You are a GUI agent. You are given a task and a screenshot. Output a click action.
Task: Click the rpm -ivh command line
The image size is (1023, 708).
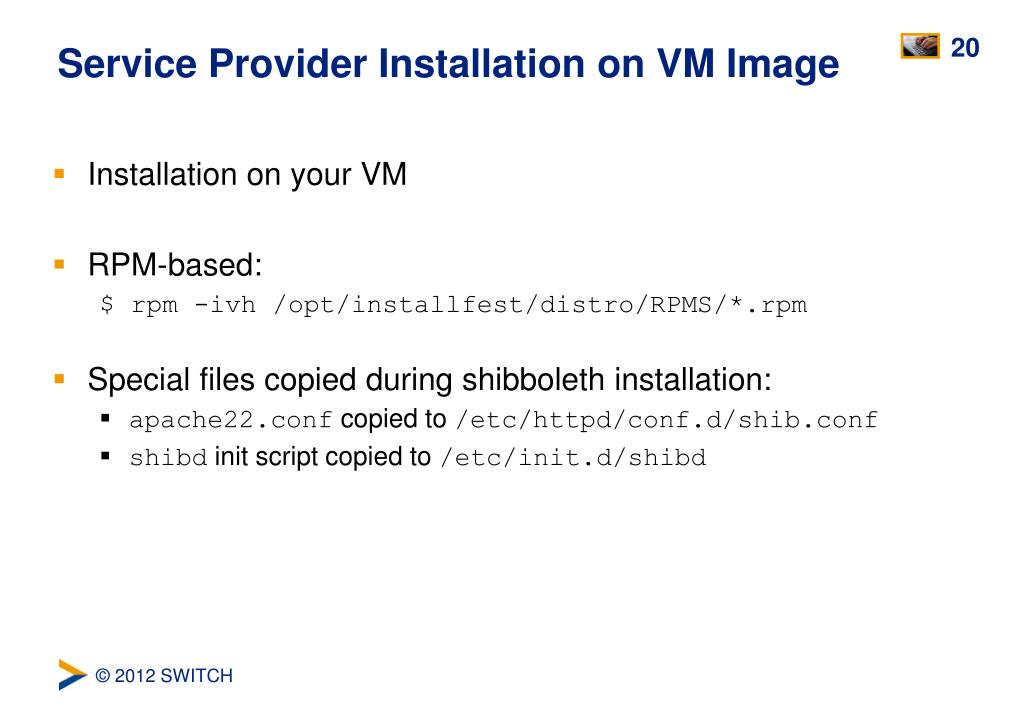pyautogui.click(x=454, y=305)
